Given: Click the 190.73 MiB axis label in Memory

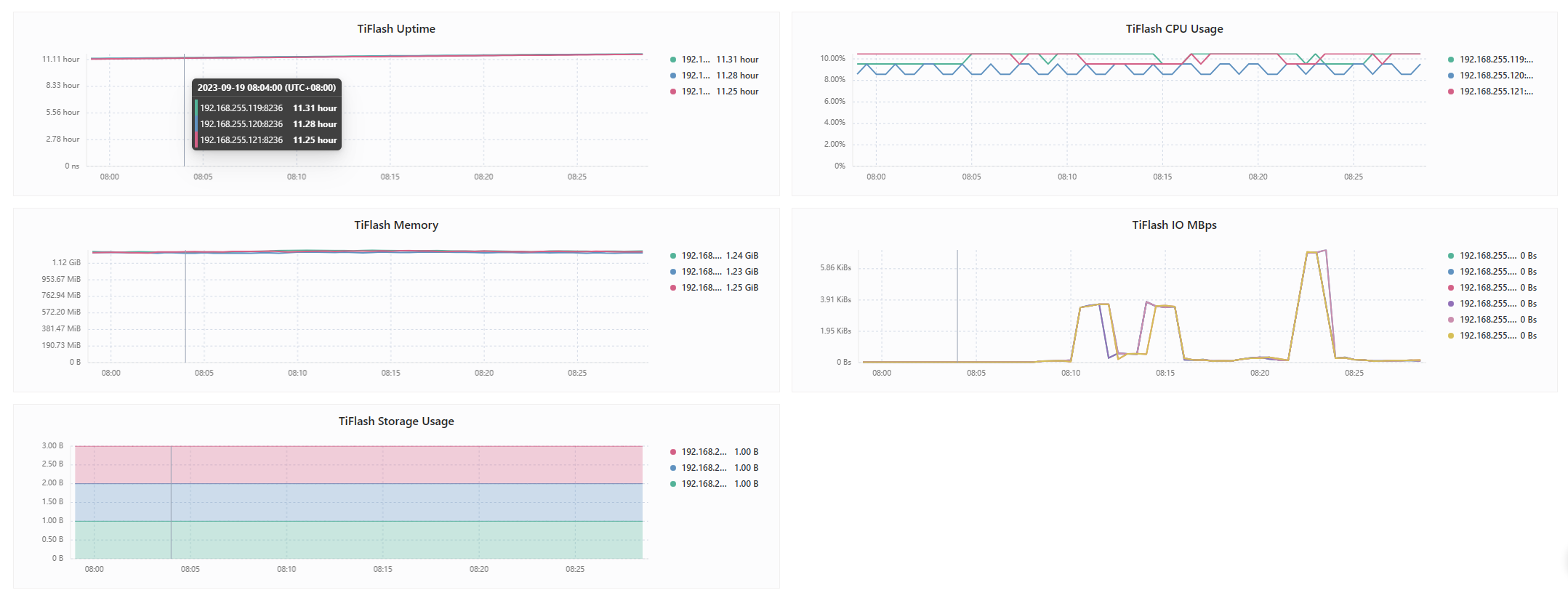Looking at the screenshot, I should (61, 346).
